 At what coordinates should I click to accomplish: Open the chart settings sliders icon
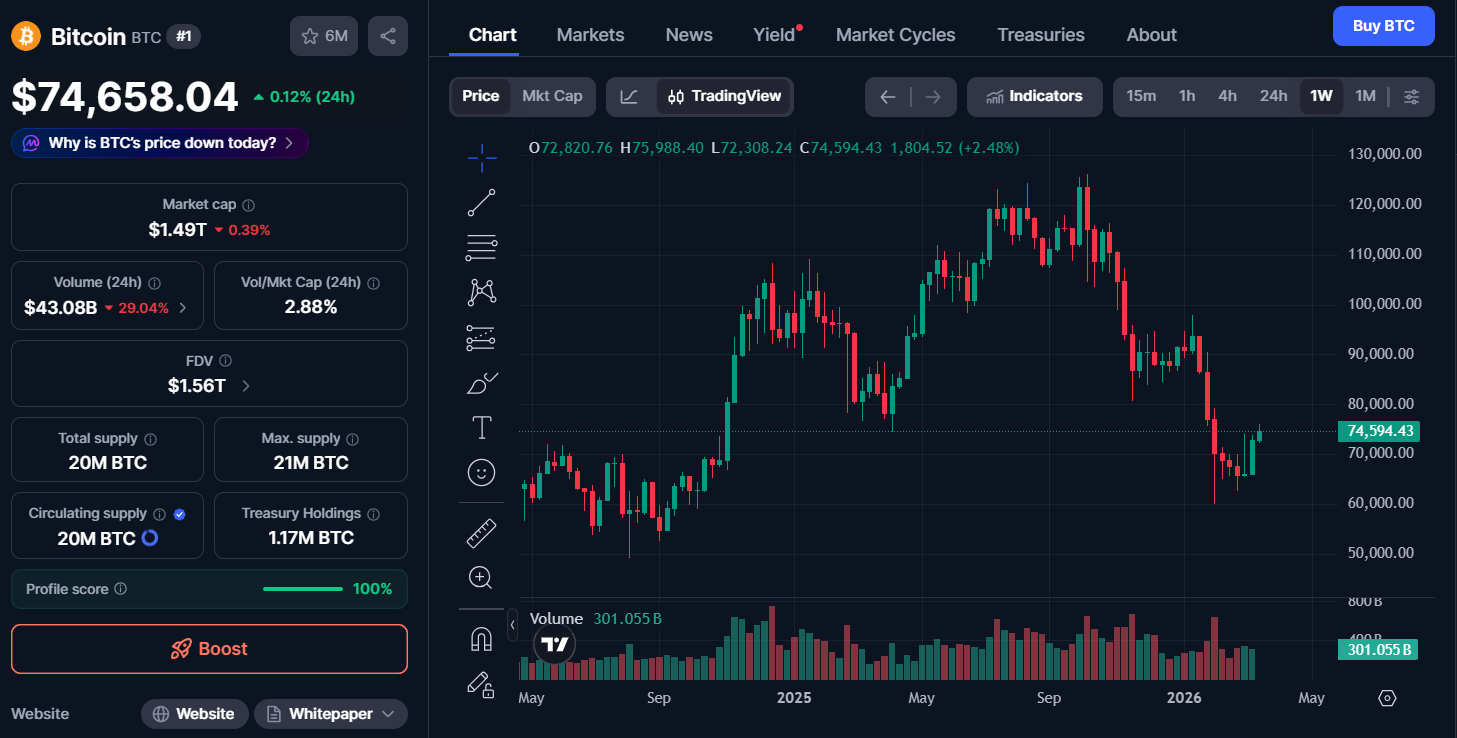[x=1411, y=97]
